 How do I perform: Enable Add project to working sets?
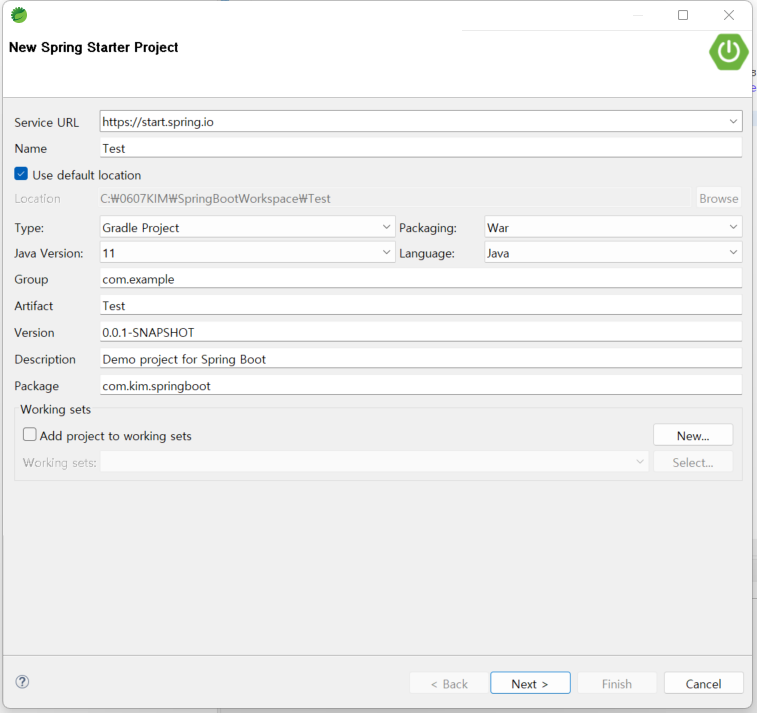point(29,434)
